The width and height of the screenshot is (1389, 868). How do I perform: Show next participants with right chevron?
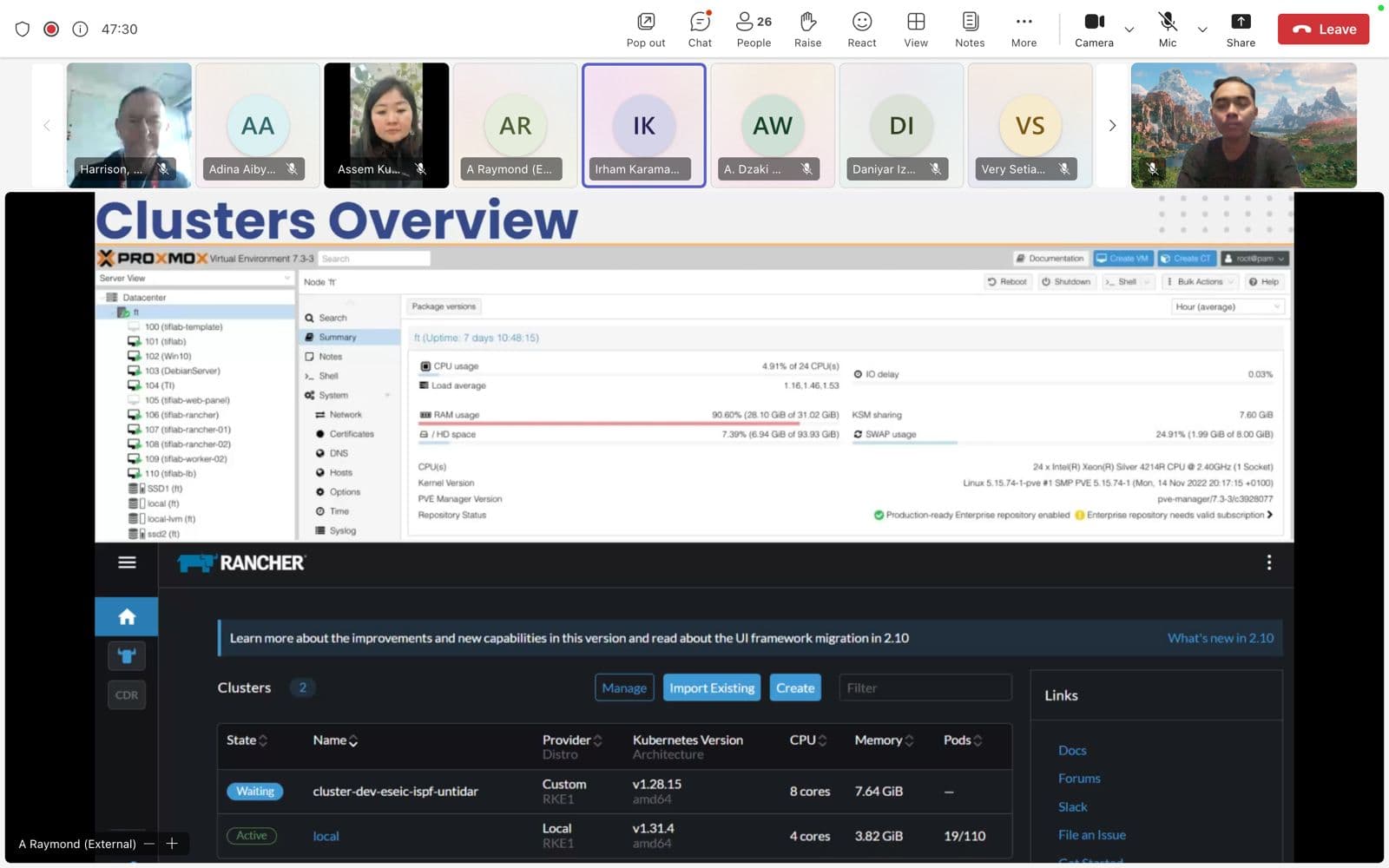click(x=1112, y=126)
